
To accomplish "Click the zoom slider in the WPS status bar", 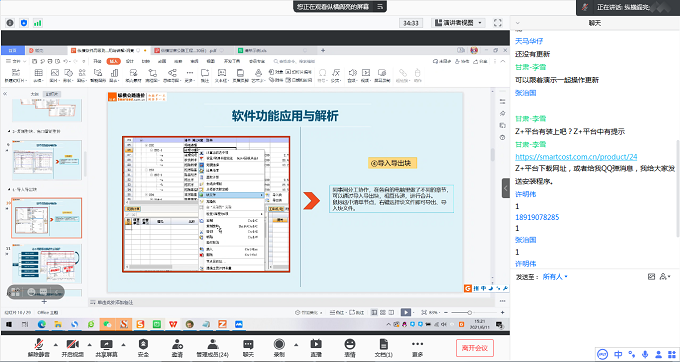I will click(469, 312).
